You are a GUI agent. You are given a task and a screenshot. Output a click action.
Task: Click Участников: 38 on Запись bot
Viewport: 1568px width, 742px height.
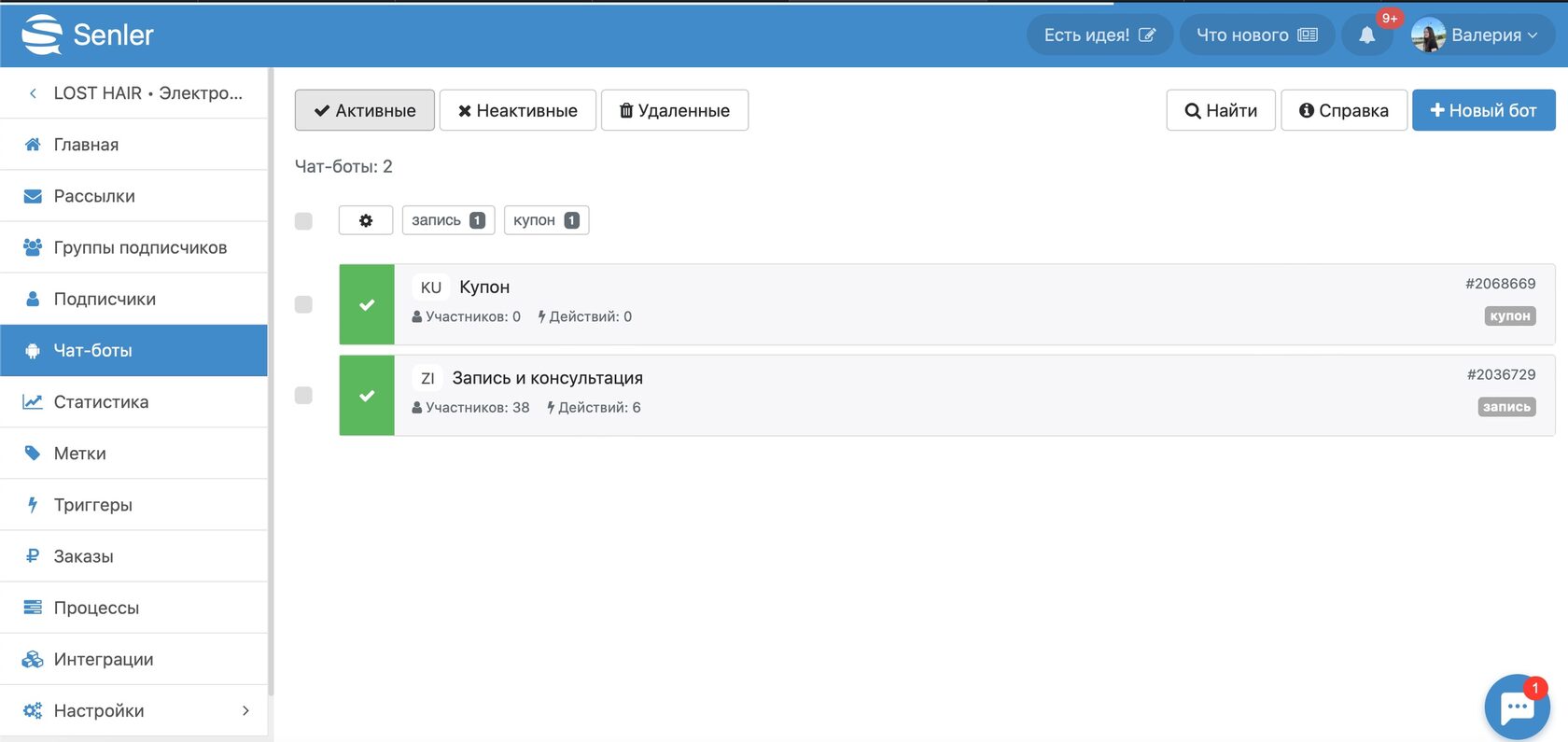470,408
